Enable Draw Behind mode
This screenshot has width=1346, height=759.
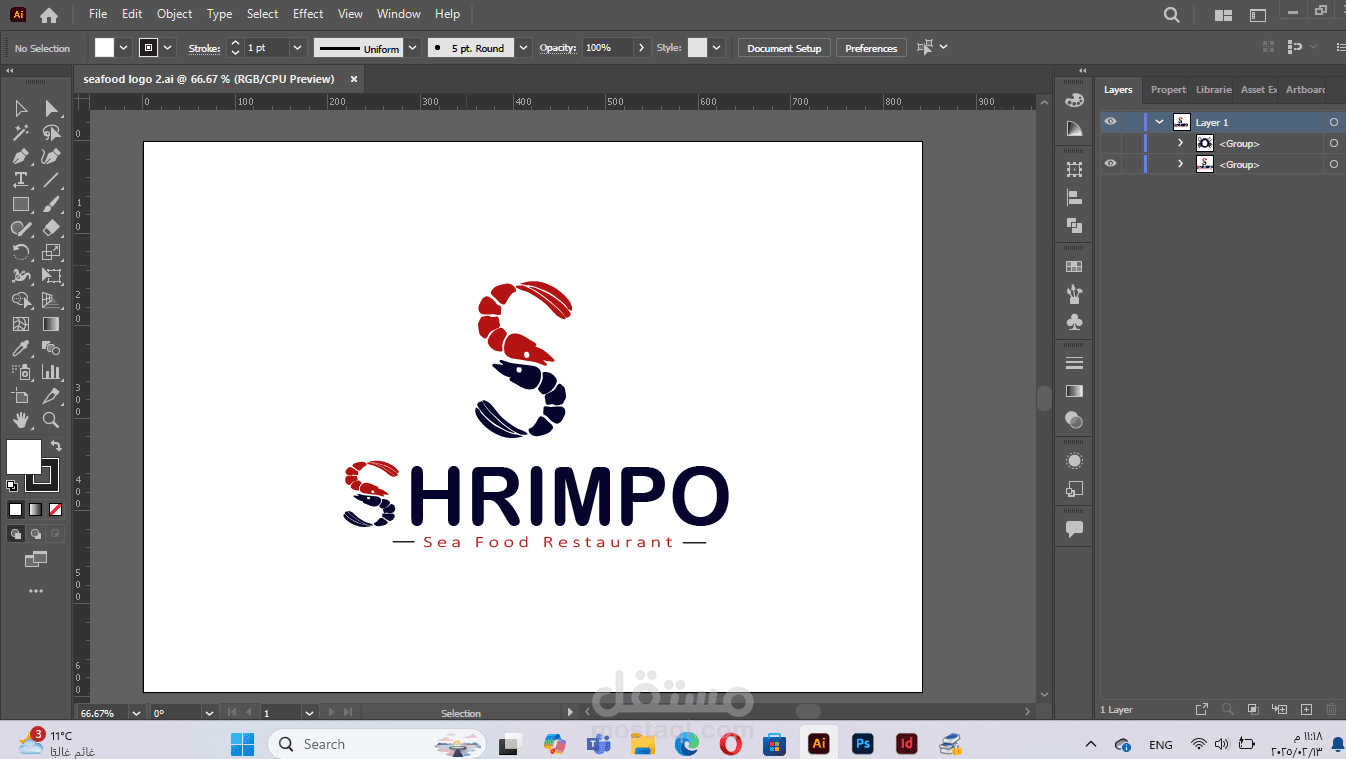pos(36,534)
